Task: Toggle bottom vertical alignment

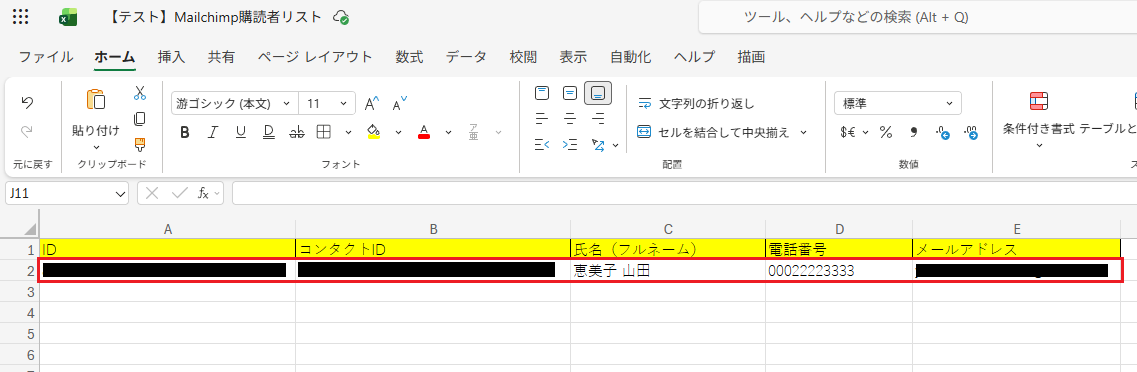Action: [x=598, y=93]
